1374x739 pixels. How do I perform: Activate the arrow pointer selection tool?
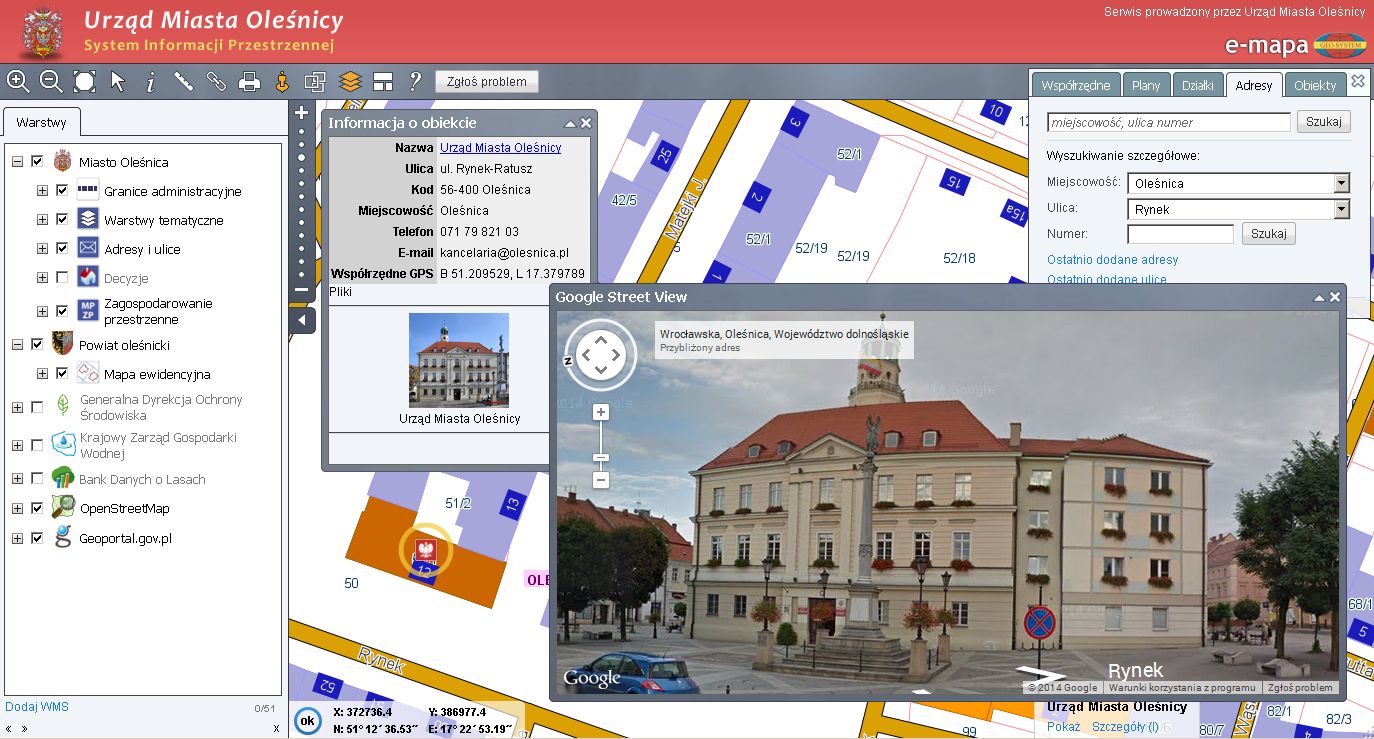coord(118,81)
